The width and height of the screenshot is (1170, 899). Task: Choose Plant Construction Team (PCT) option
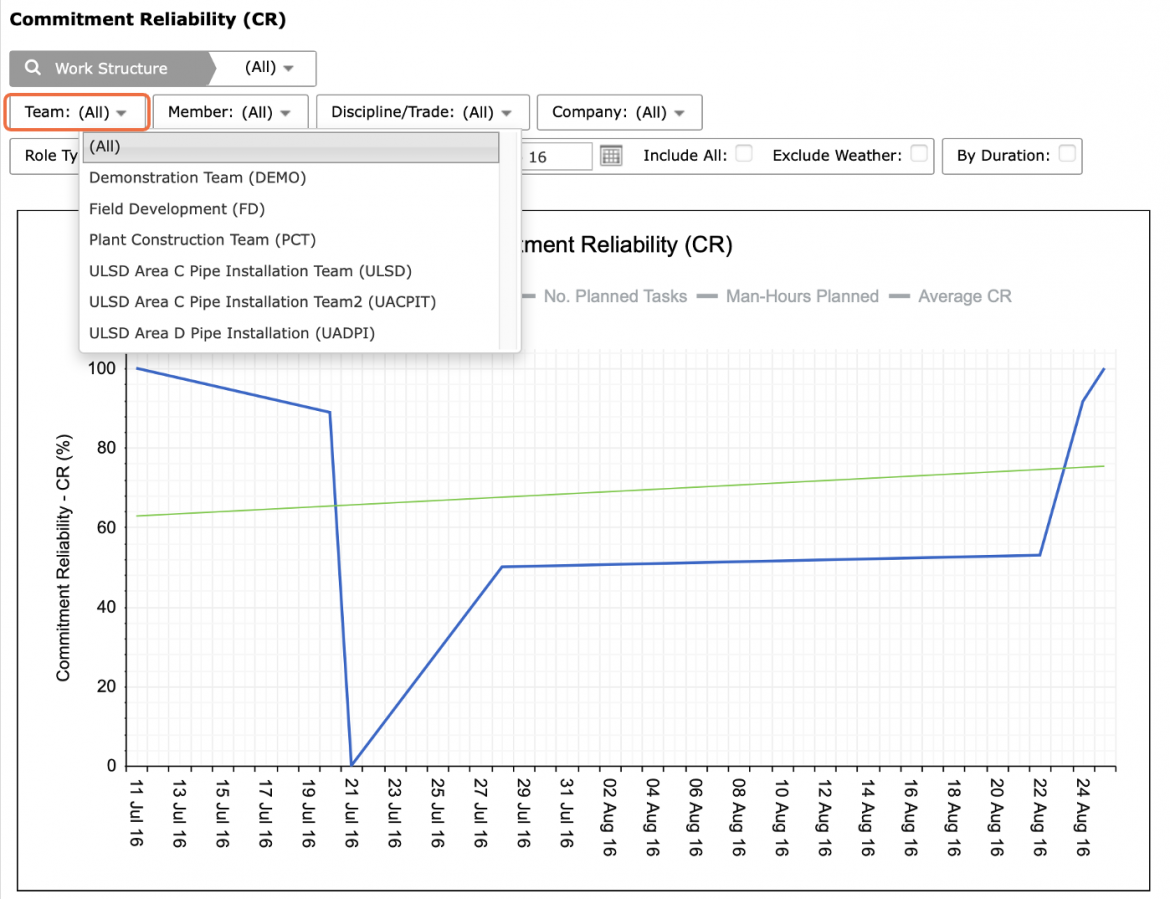202,239
